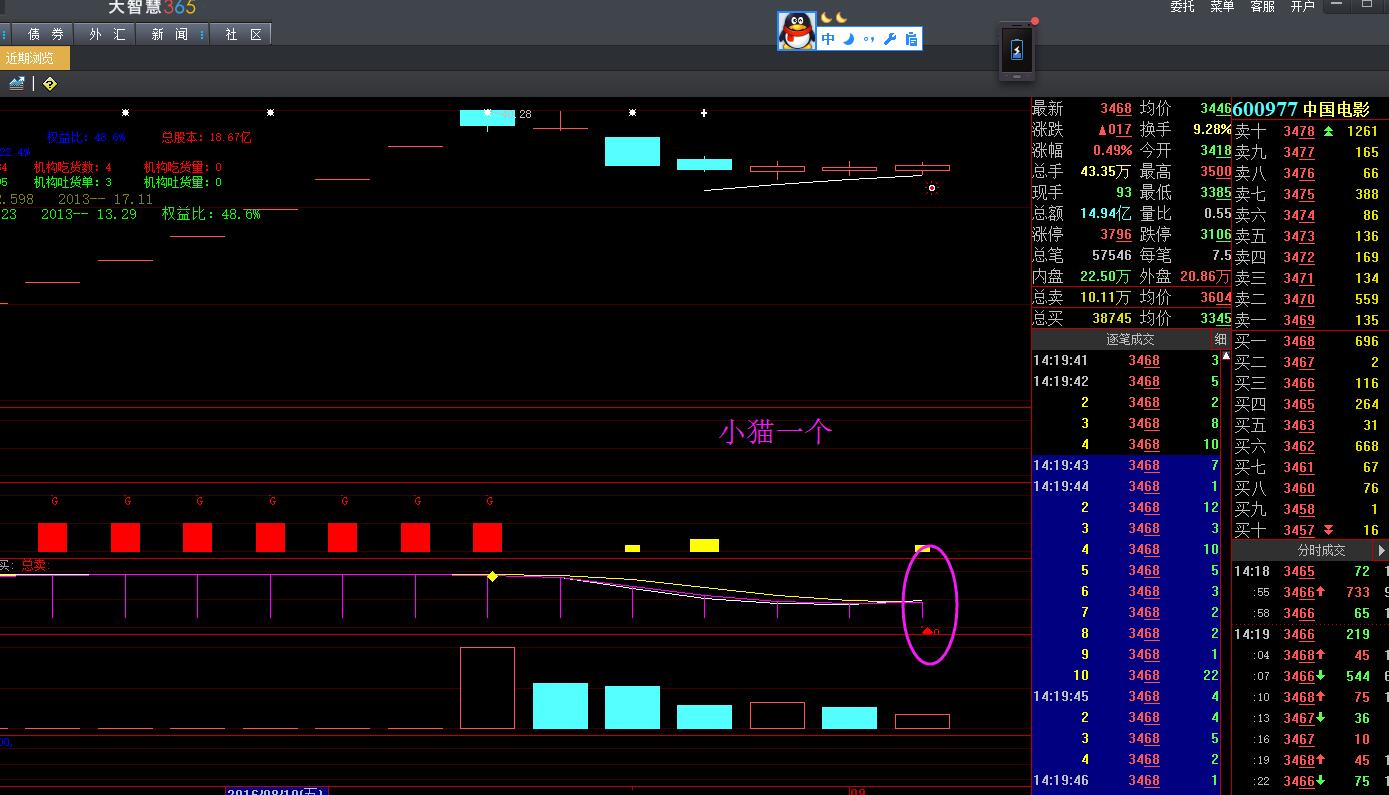Select the 买一 row price 3468

pos(1299,342)
